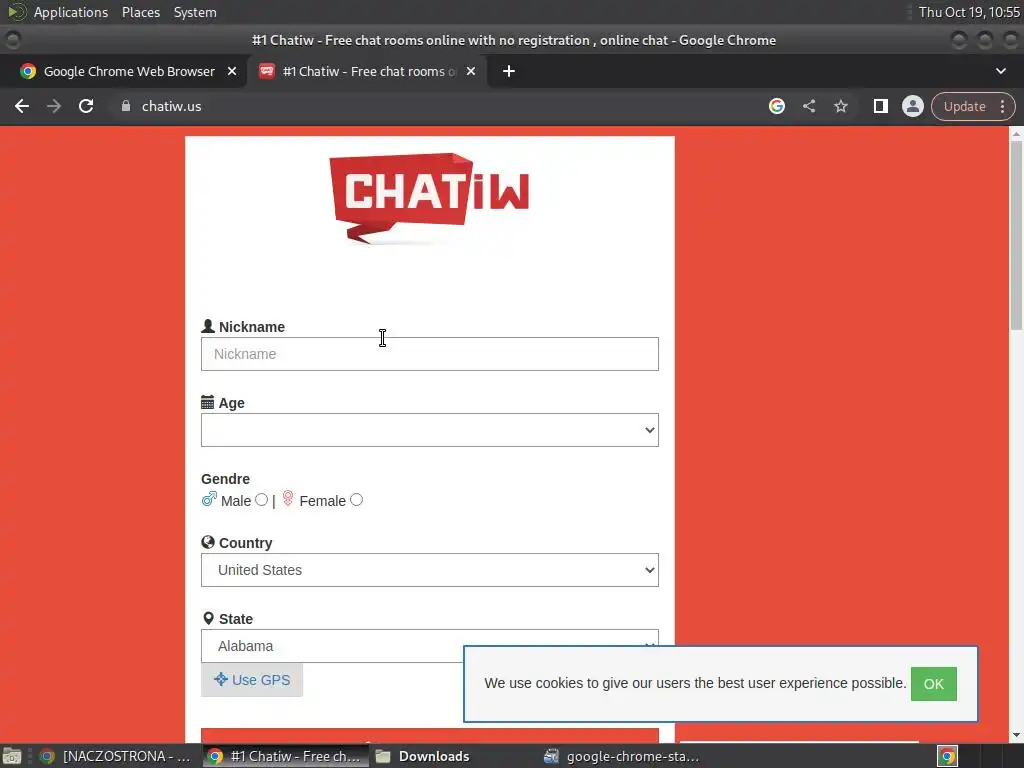Click the Nickname label
The width and height of the screenshot is (1024, 768).
coord(251,327)
